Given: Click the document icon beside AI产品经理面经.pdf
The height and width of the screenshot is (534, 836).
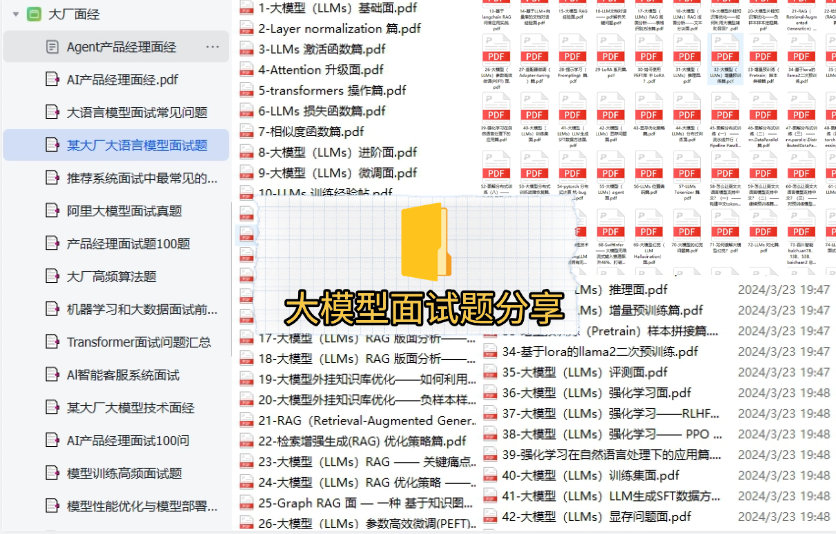Looking at the screenshot, I should pyautogui.click(x=52, y=79).
